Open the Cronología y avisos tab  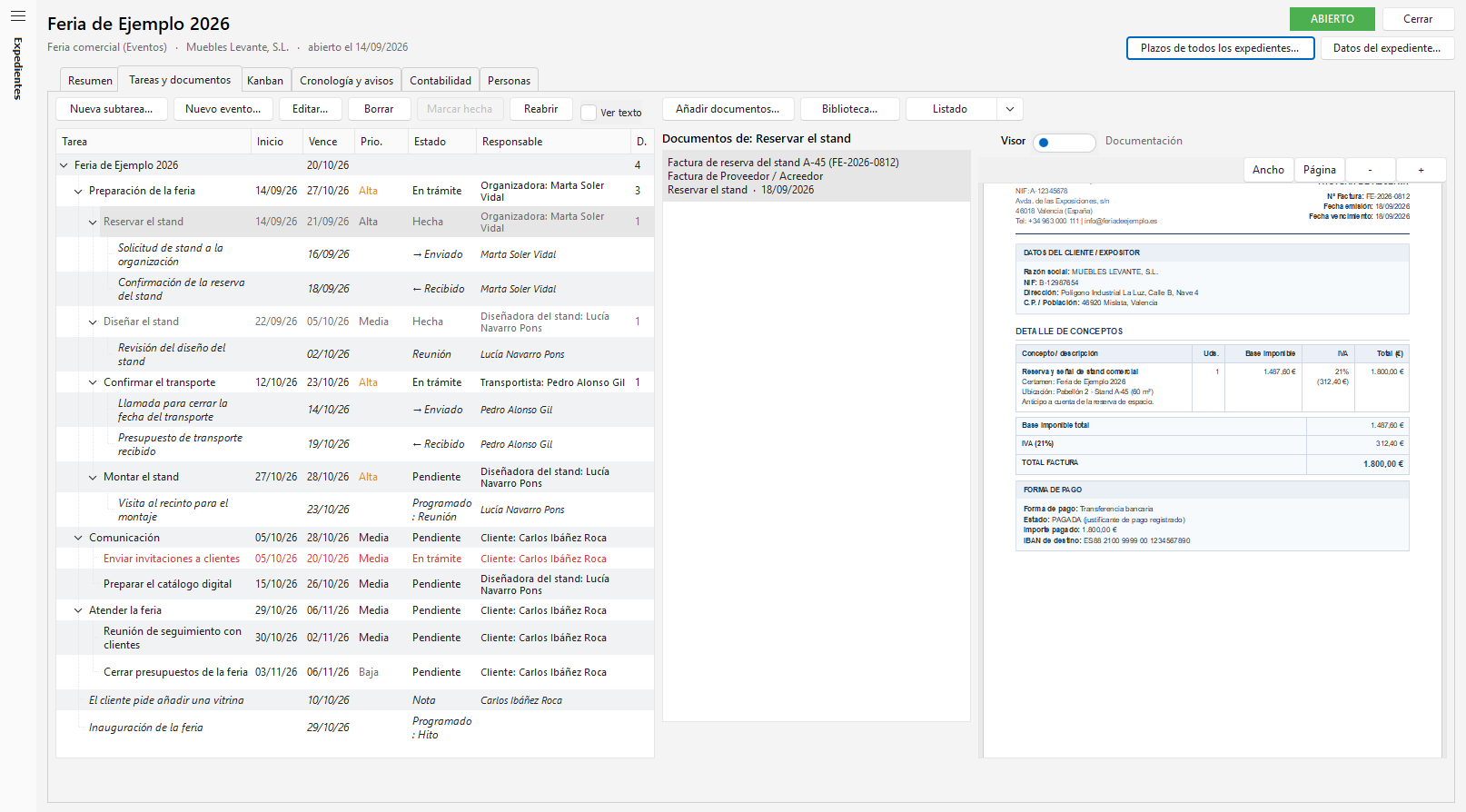(347, 81)
